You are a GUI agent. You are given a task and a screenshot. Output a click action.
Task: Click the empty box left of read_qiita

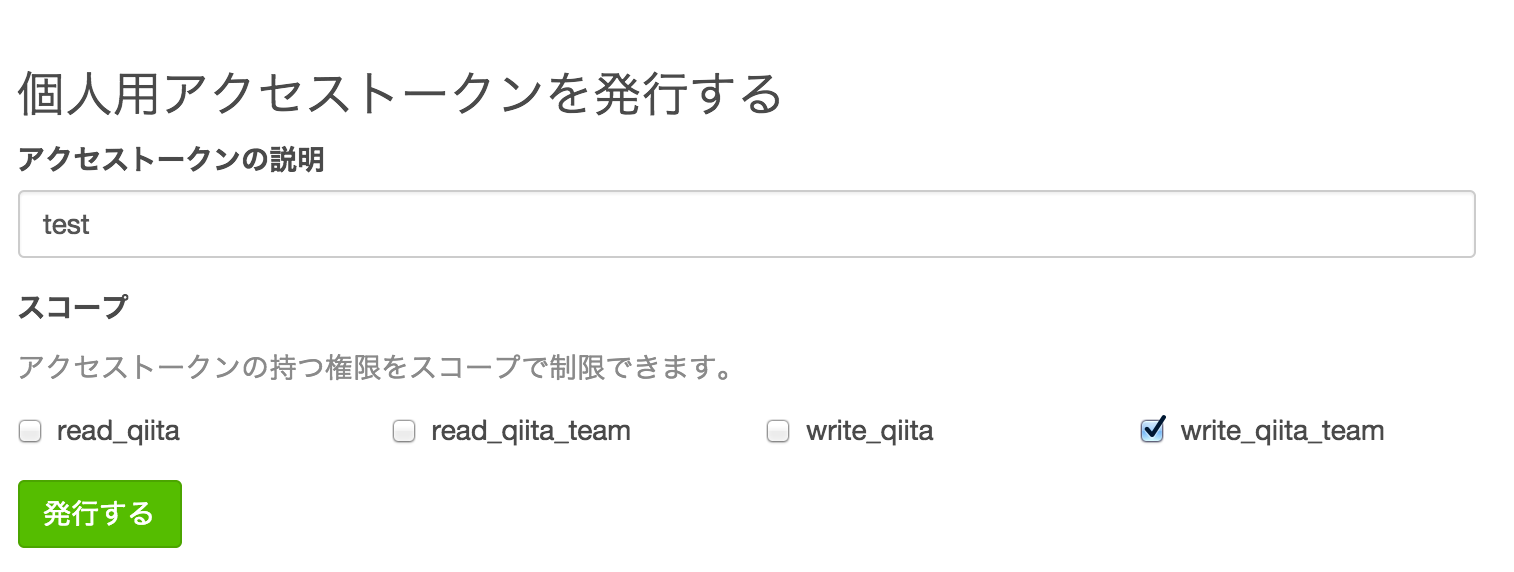pyautogui.click(x=30, y=432)
